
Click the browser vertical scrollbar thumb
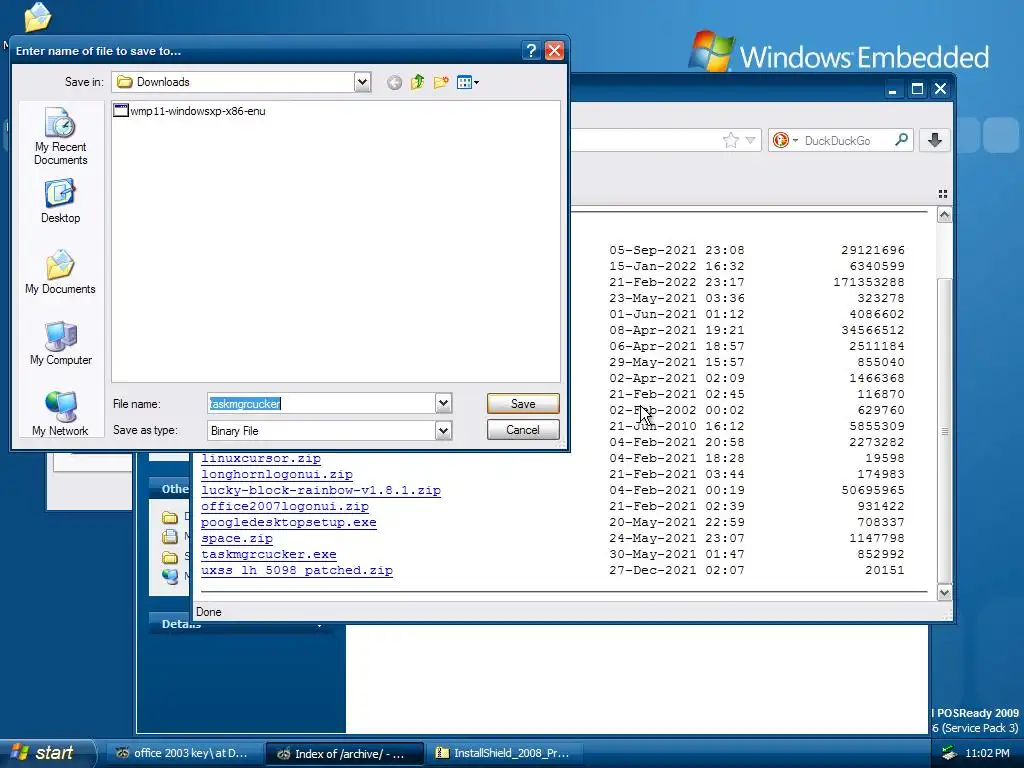point(944,430)
